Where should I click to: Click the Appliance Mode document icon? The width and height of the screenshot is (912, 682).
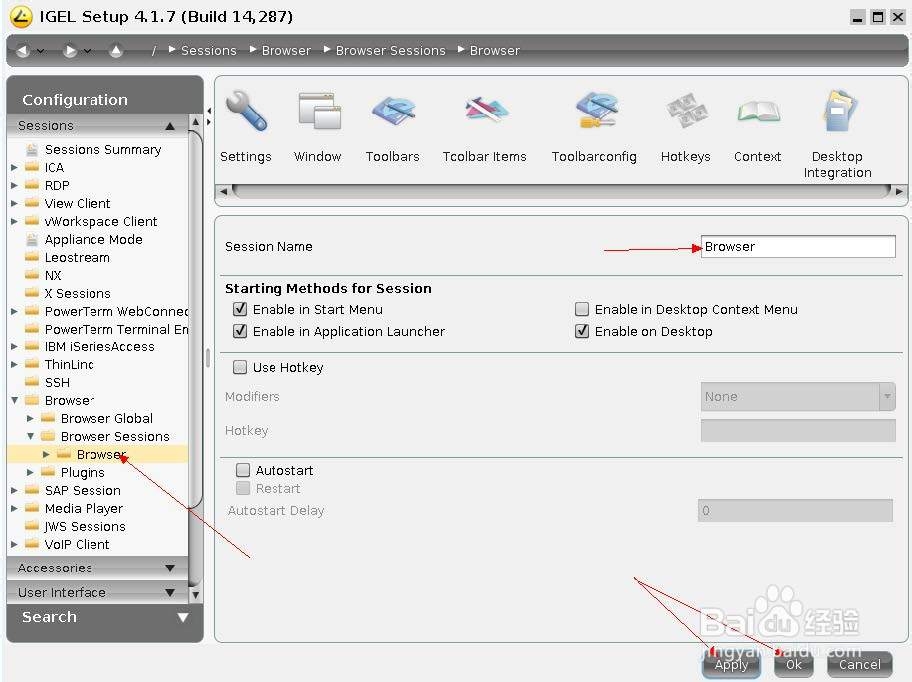[x=32, y=240]
